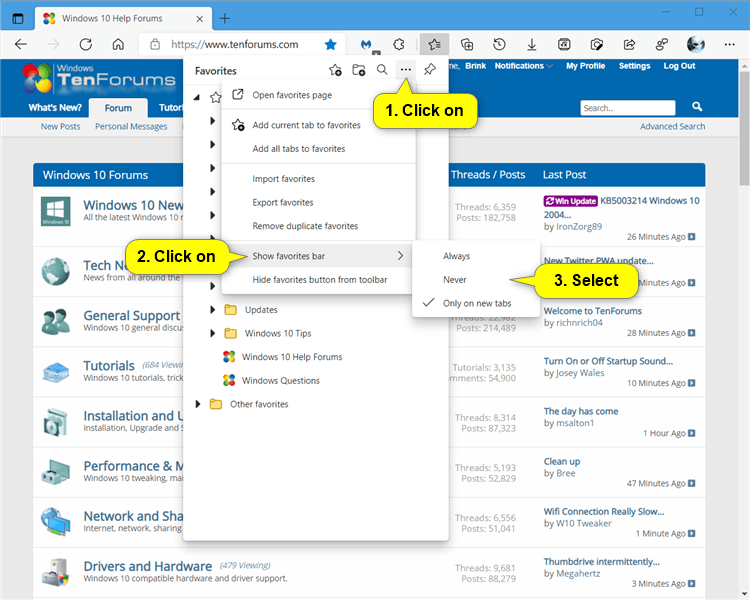Open Edge Settings and more menu
Viewport: 750px width, 600px height.
pos(729,44)
